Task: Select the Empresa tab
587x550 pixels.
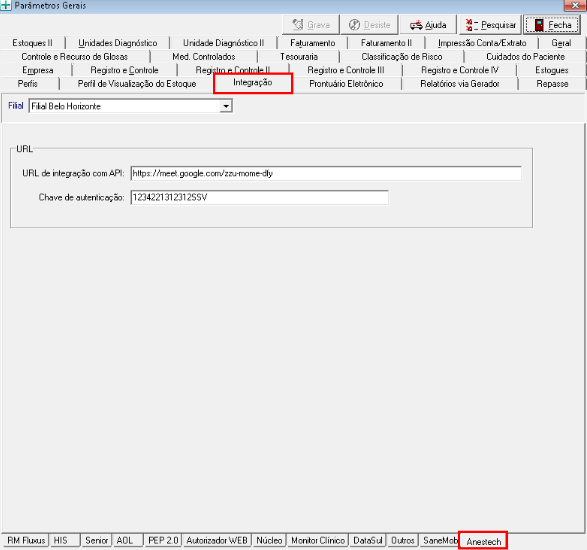Action: click(37, 70)
